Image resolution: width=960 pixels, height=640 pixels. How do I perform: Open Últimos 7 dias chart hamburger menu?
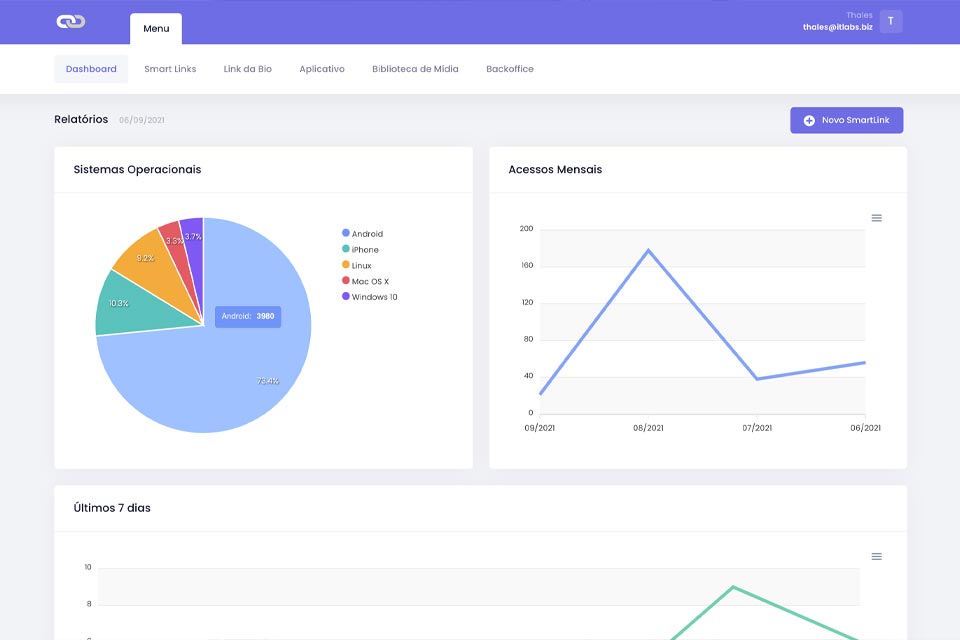(877, 557)
